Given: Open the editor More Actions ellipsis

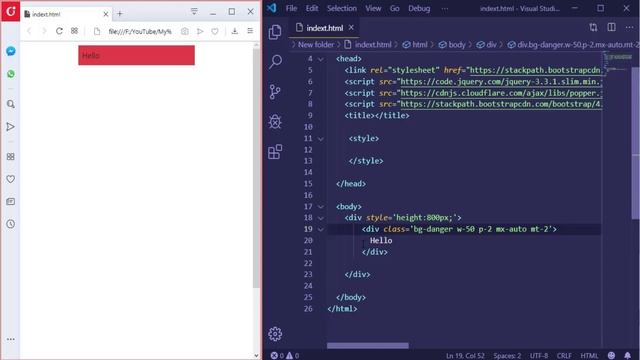Looking at the screenshot, I should [629, 27].
